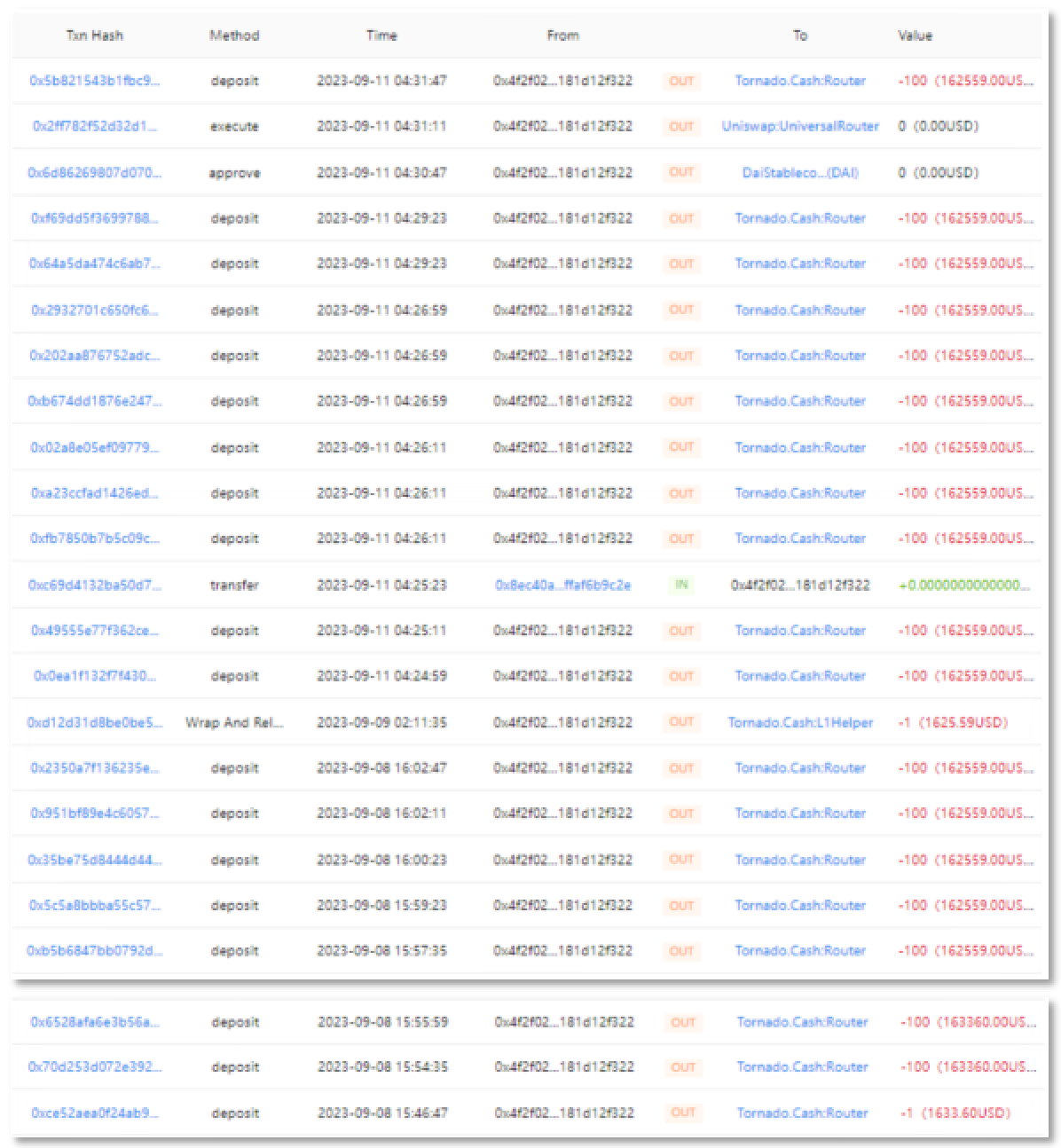Select value -1 (1625.59USD)

[953, 722]
